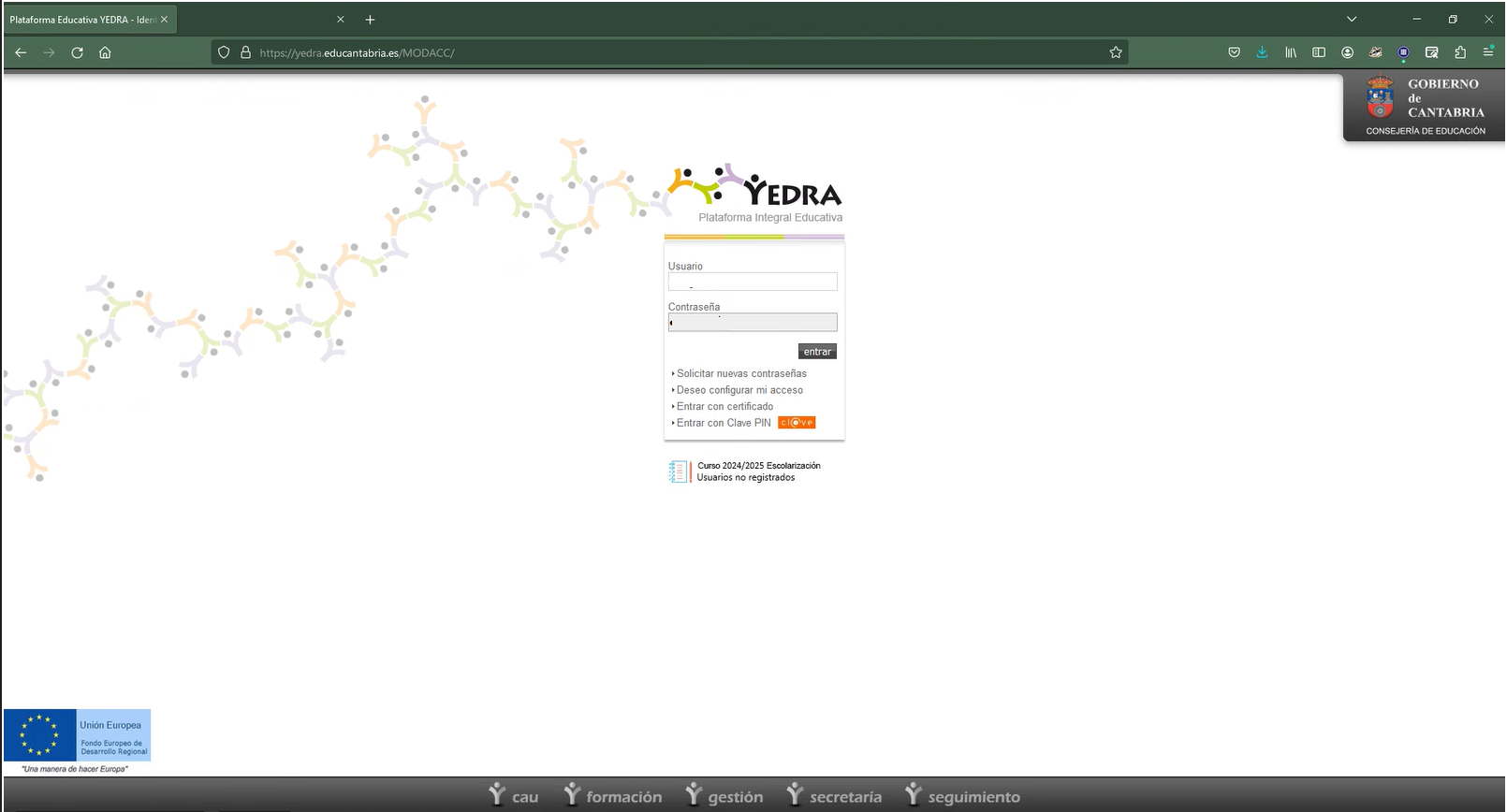Click the screenshot extension toolbar icon
The width and height of the screenshot is (1507, 812).
[1432, 52]
